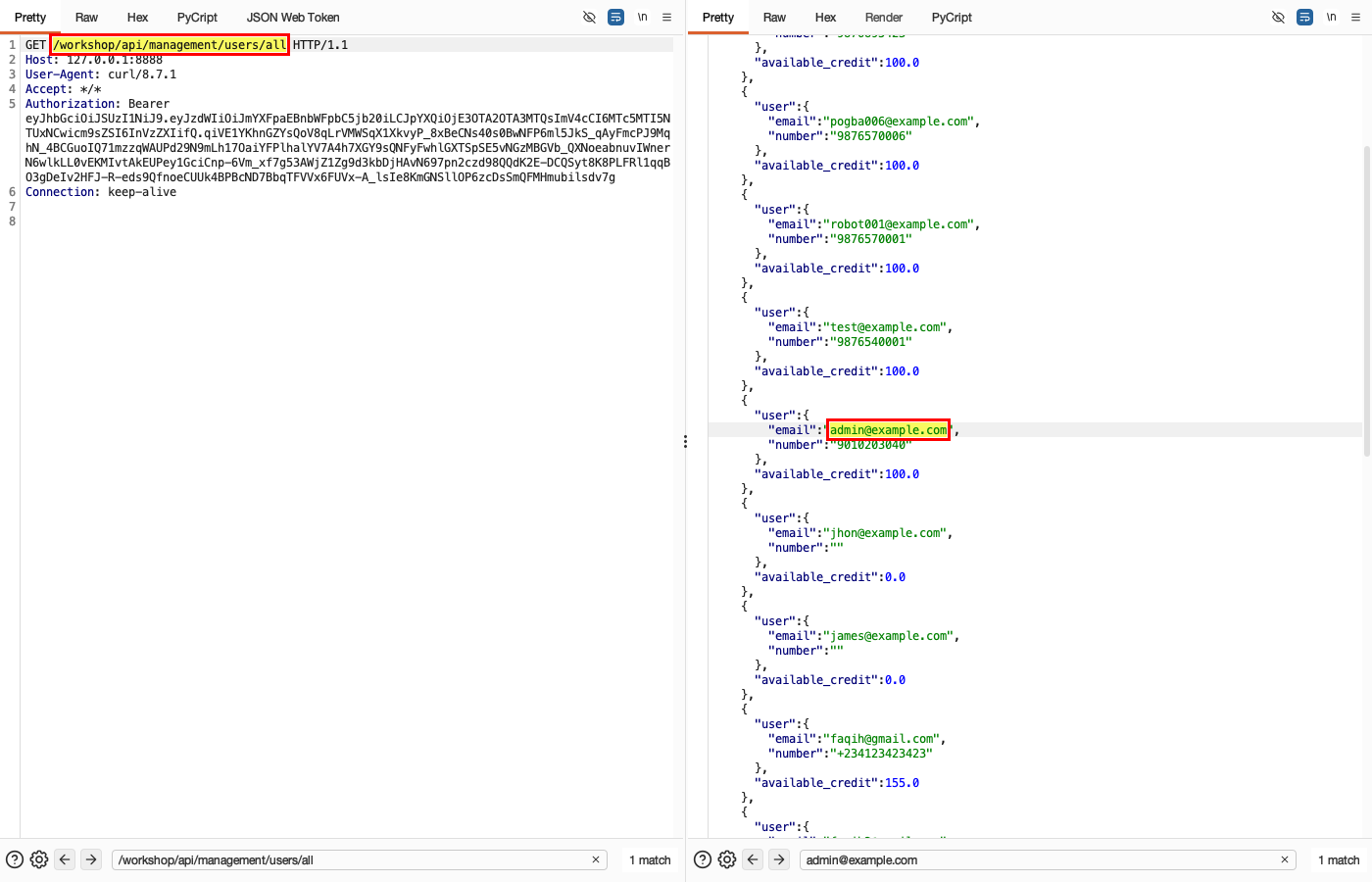Toggle the request panel's hidden-characters eye icon
This screenshot has height=882, width=1372.
click(x=589, y=18)
